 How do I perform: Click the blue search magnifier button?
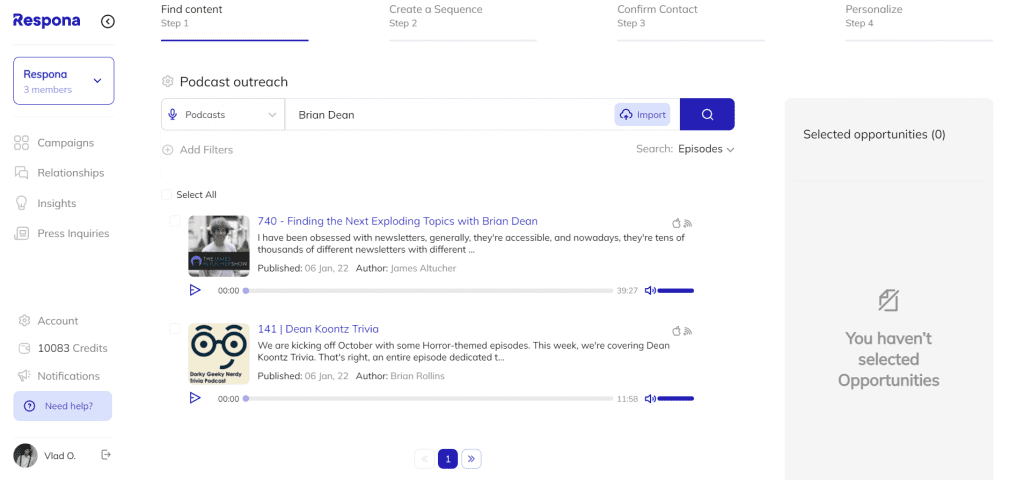pos(707,114)
